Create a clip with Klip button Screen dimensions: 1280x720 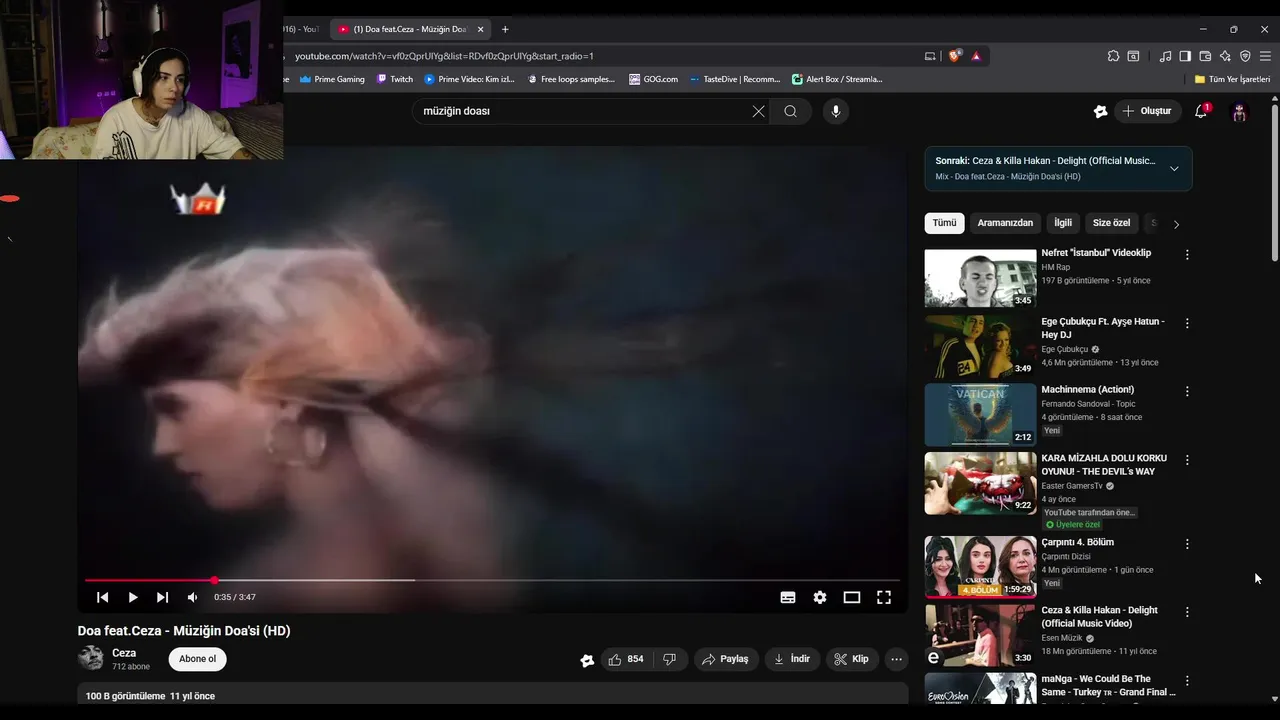click(x=852, y=659)
